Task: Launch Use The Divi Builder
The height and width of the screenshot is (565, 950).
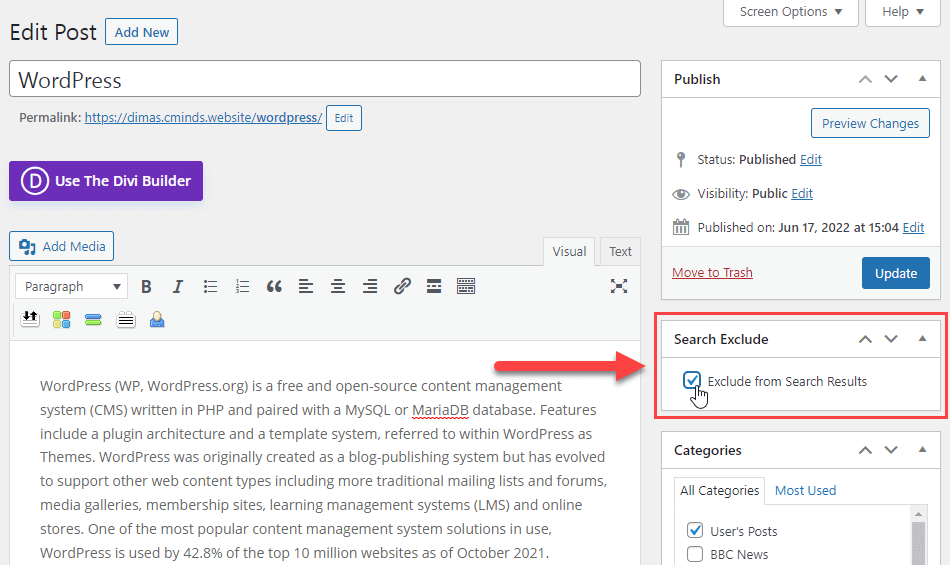Action: 106,181
